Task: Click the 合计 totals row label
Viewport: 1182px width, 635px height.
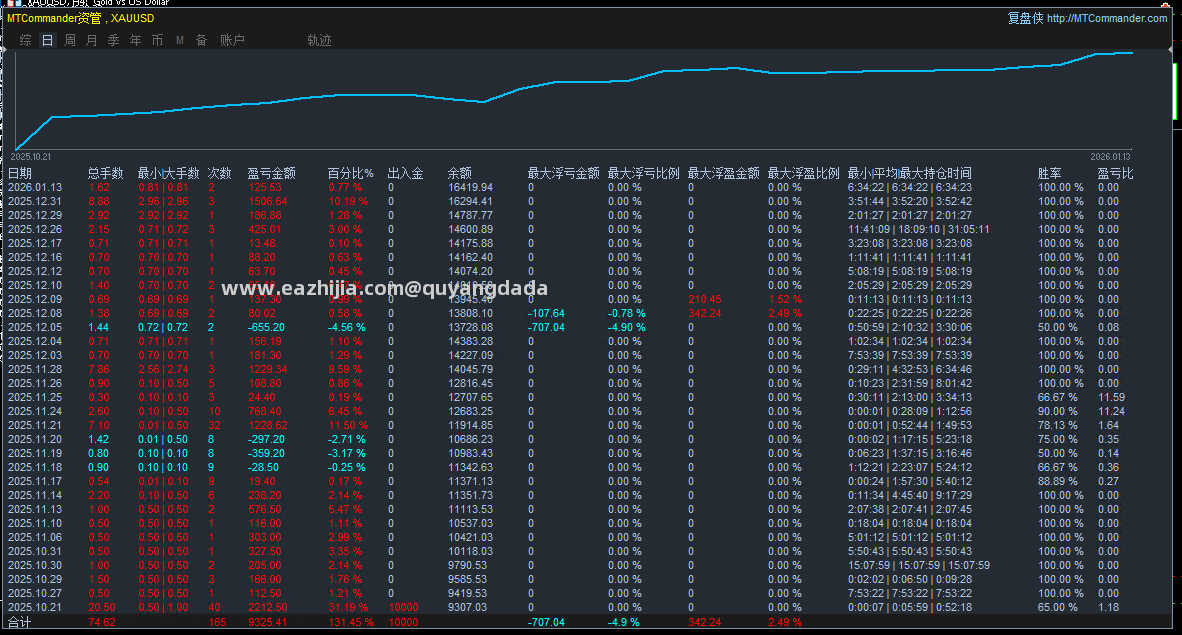Action: [20, 622]
